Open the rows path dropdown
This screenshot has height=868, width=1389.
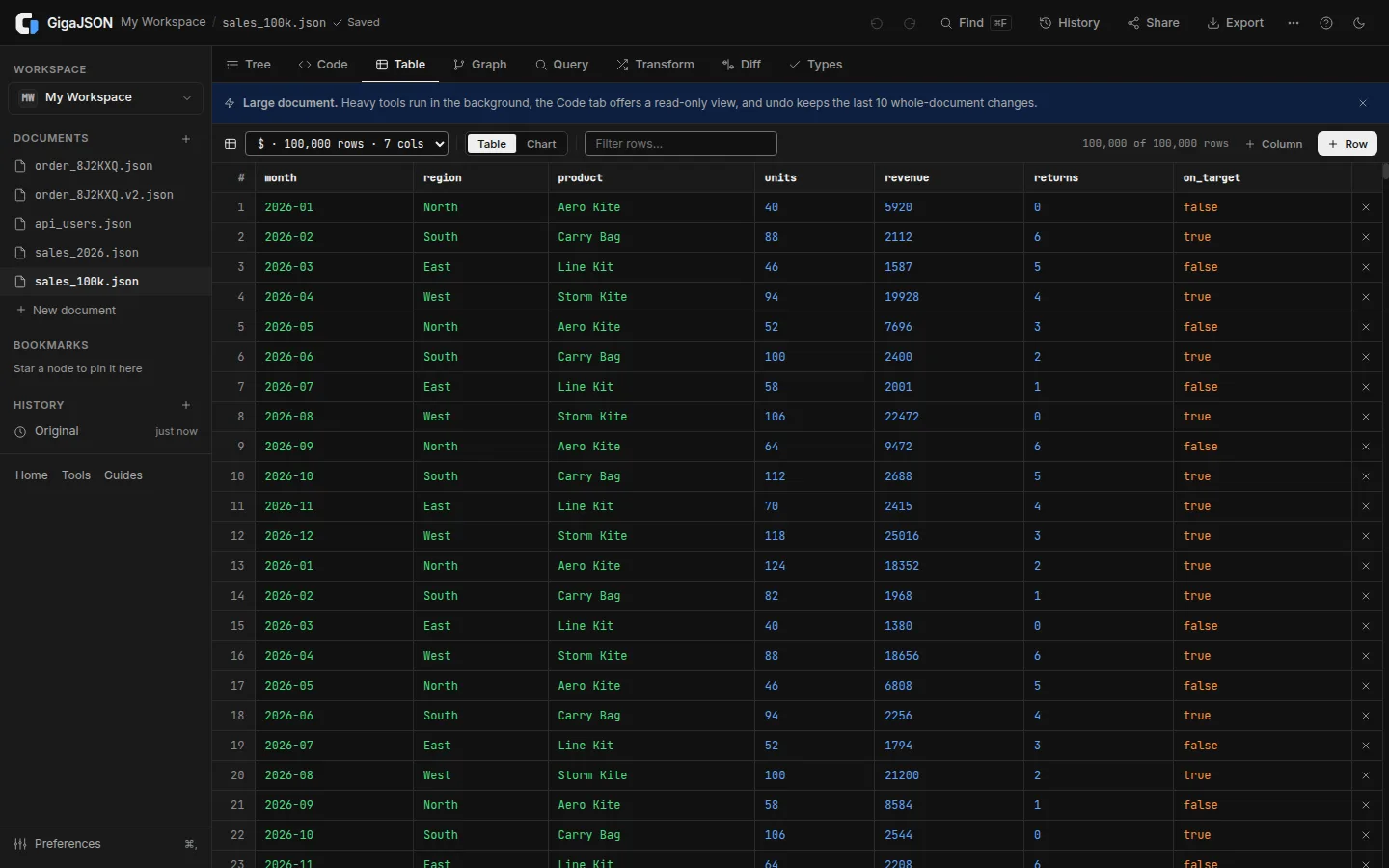(x=347, y=144)
